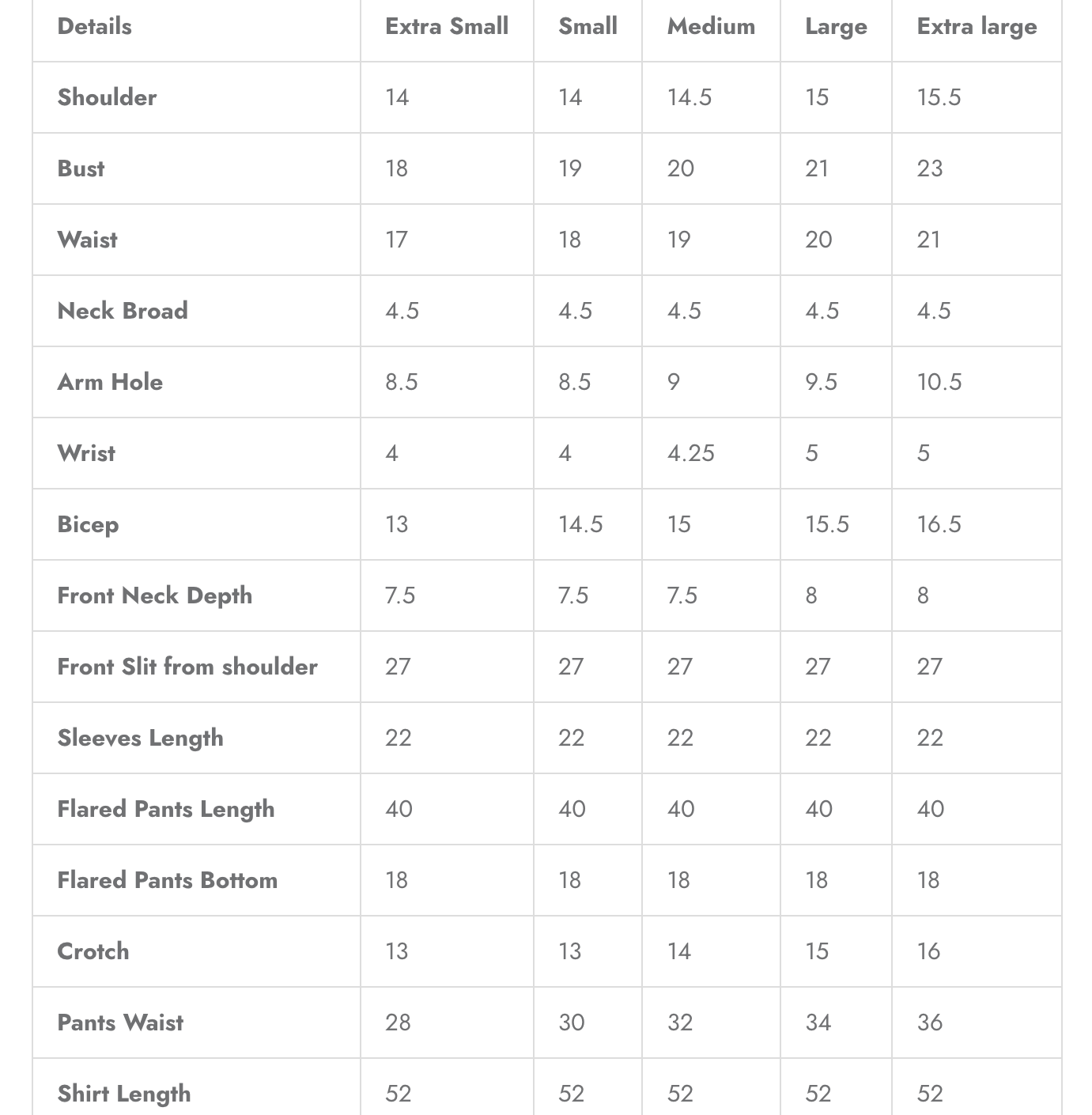1092x1115 pixels.
Task: Select the Front Neck Depth label
Action: [x=154, y=595]
